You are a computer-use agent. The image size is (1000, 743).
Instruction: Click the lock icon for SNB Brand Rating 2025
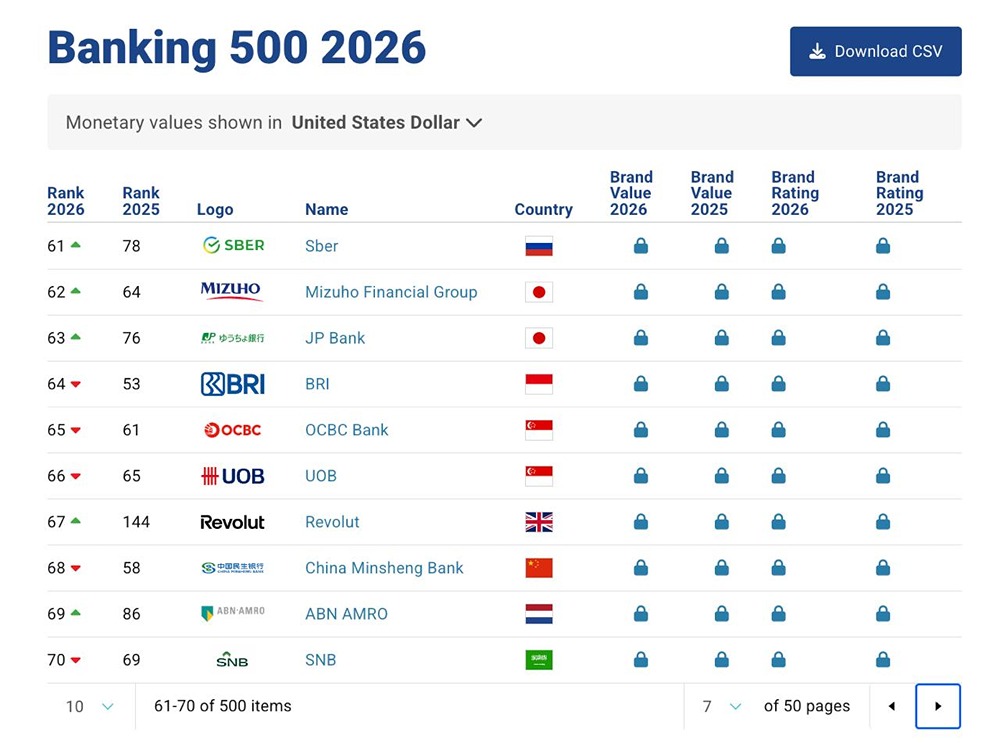tap(883, 660)
